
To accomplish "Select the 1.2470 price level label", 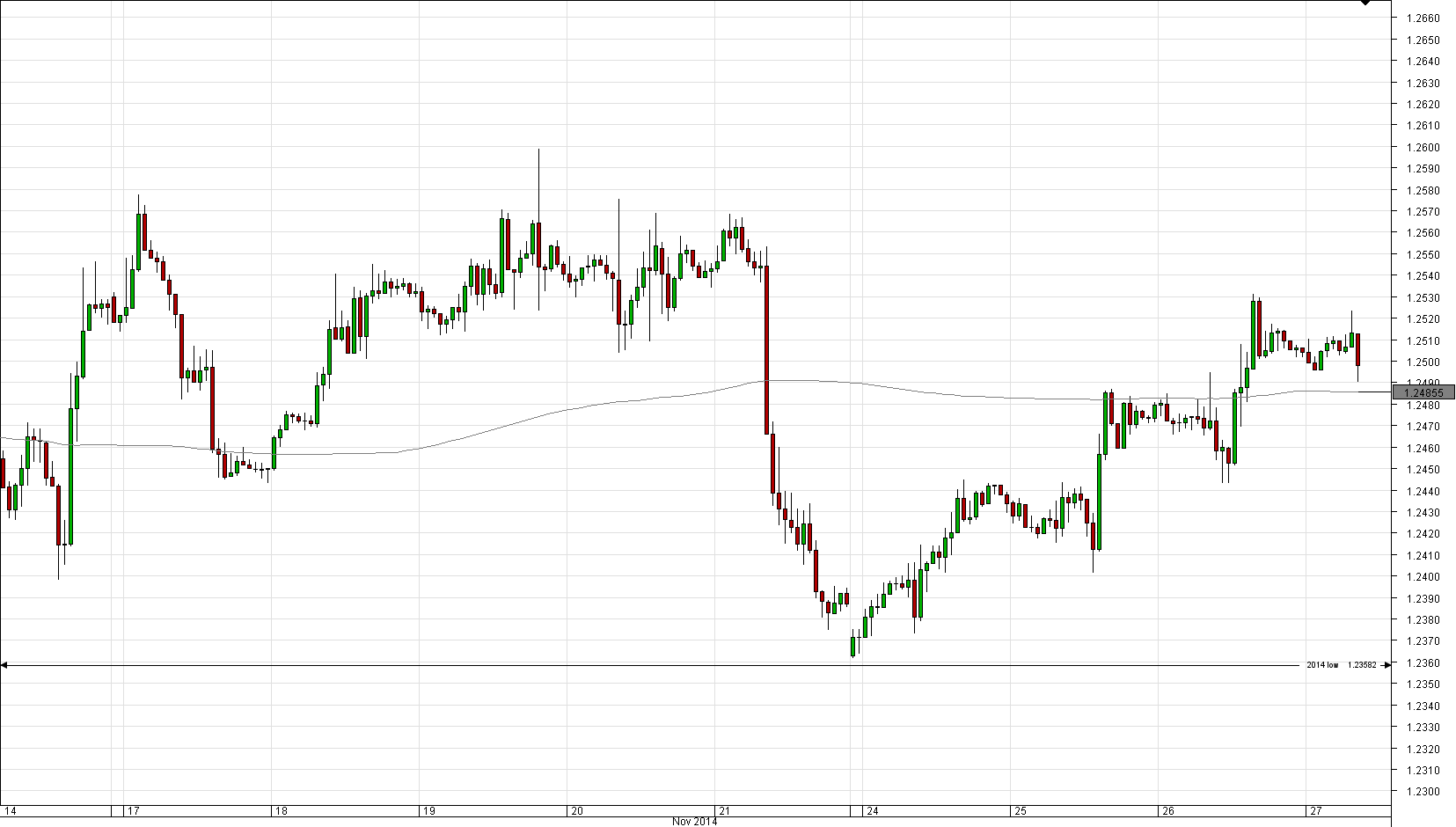I will 1423,427.
